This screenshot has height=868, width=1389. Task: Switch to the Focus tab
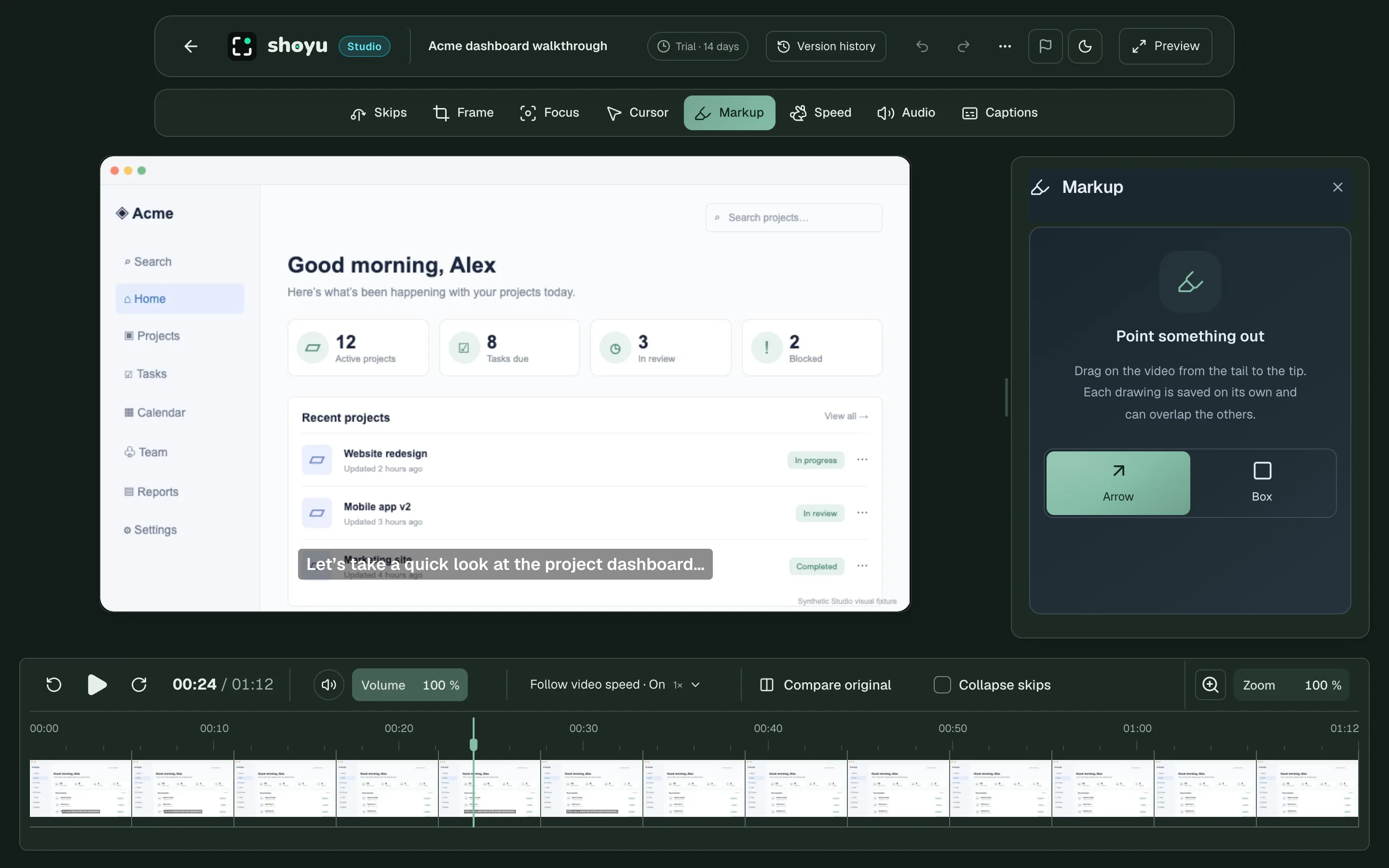[549, 112]
